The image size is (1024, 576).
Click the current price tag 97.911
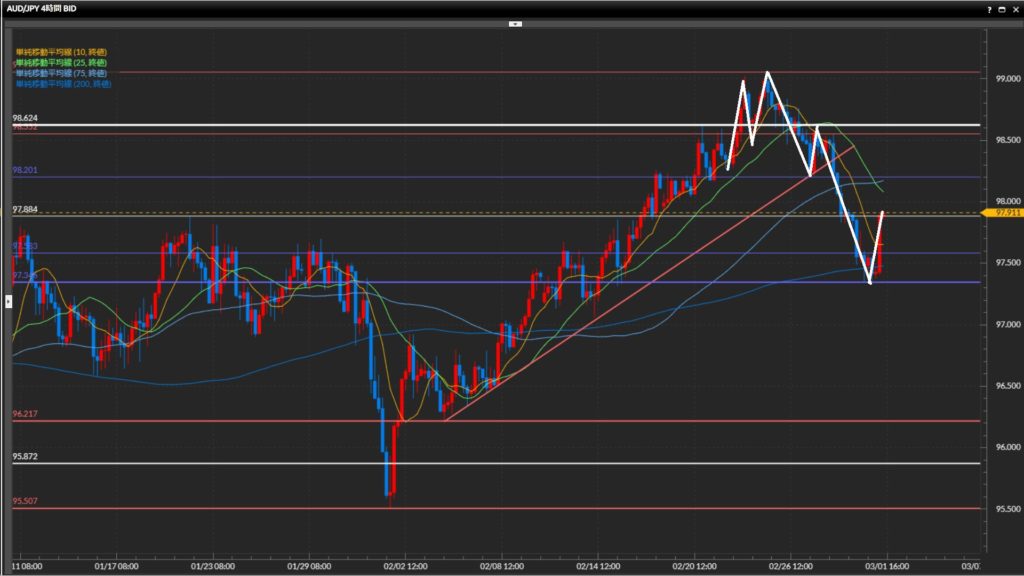click(x=1000, y=213)
